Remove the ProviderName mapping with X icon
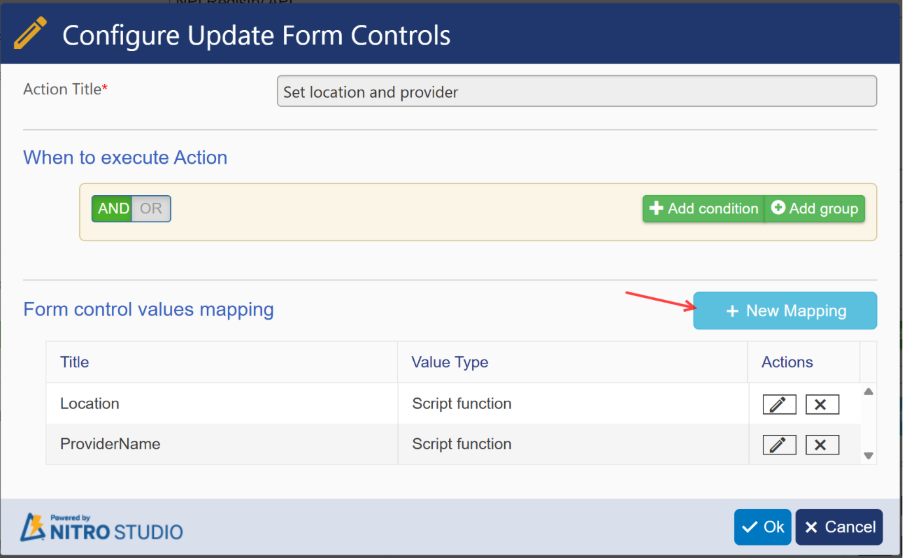Viewport: 903px width, 558px height. click(x=822, y=444)
